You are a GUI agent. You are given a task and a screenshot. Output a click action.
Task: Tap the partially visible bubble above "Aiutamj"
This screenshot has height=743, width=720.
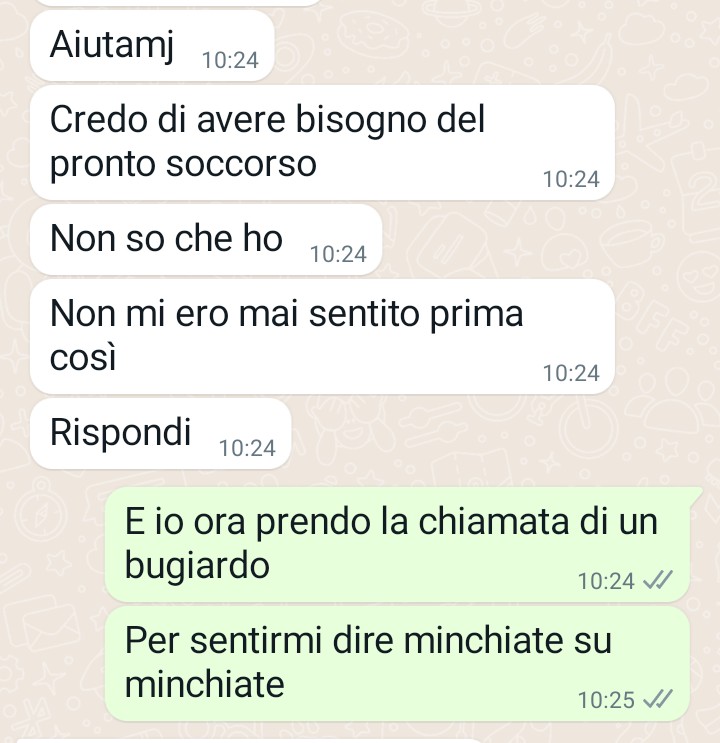click(177, 2)
